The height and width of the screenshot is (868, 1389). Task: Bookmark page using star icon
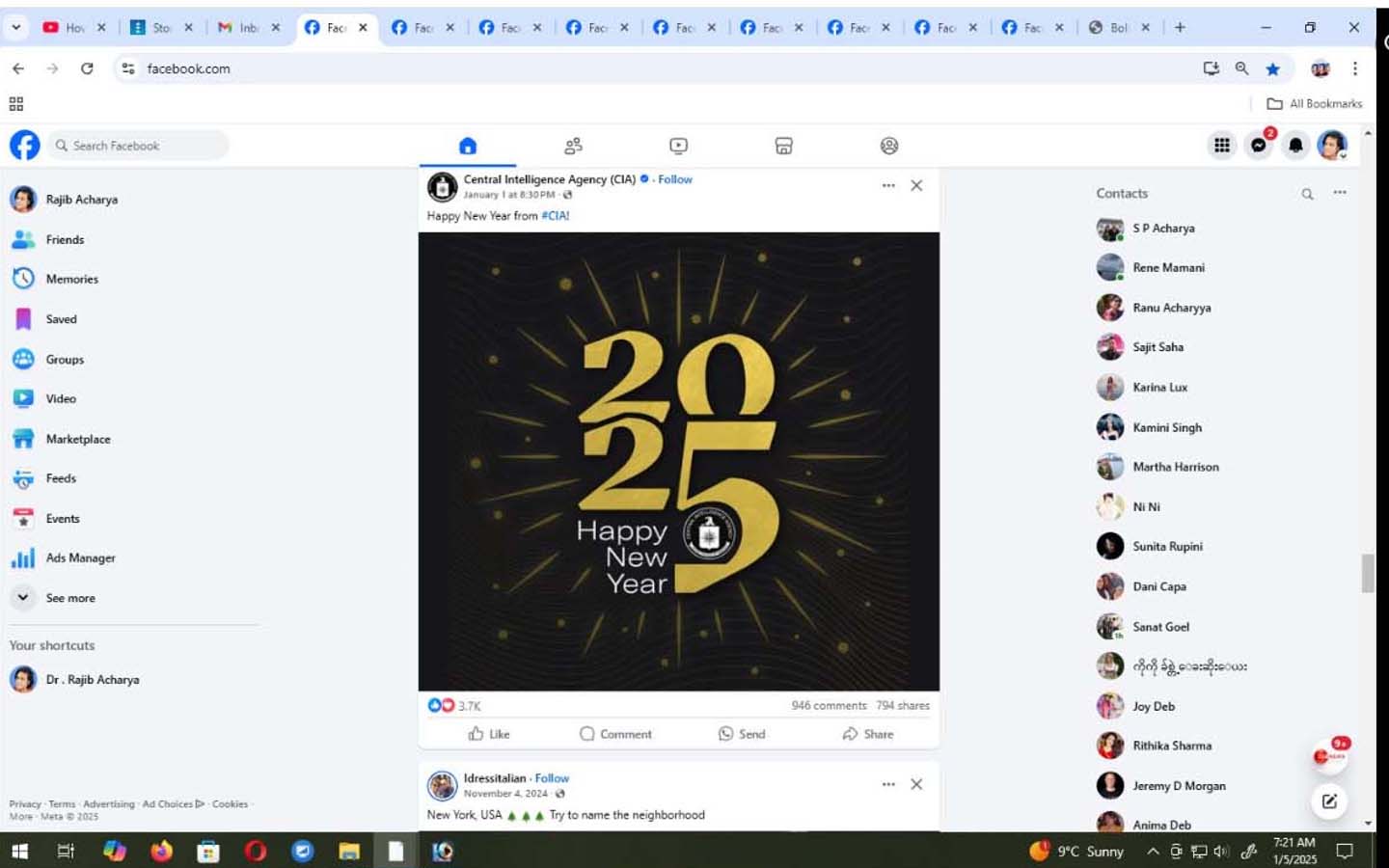point(1273,68)
